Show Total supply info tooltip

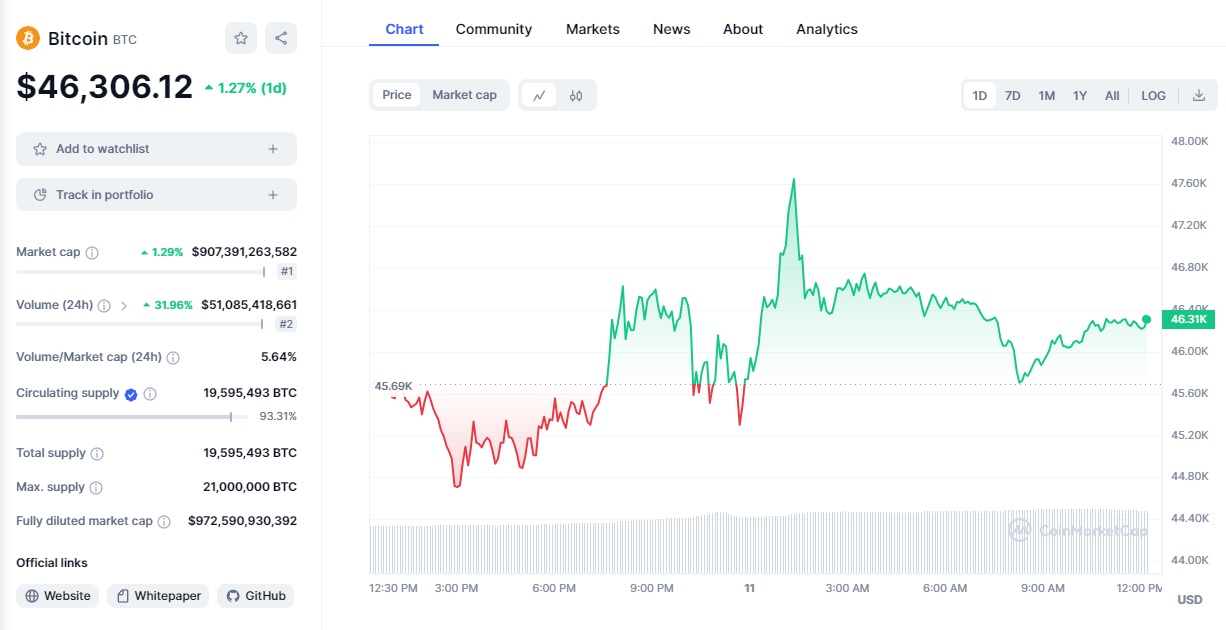coord(97,454)
